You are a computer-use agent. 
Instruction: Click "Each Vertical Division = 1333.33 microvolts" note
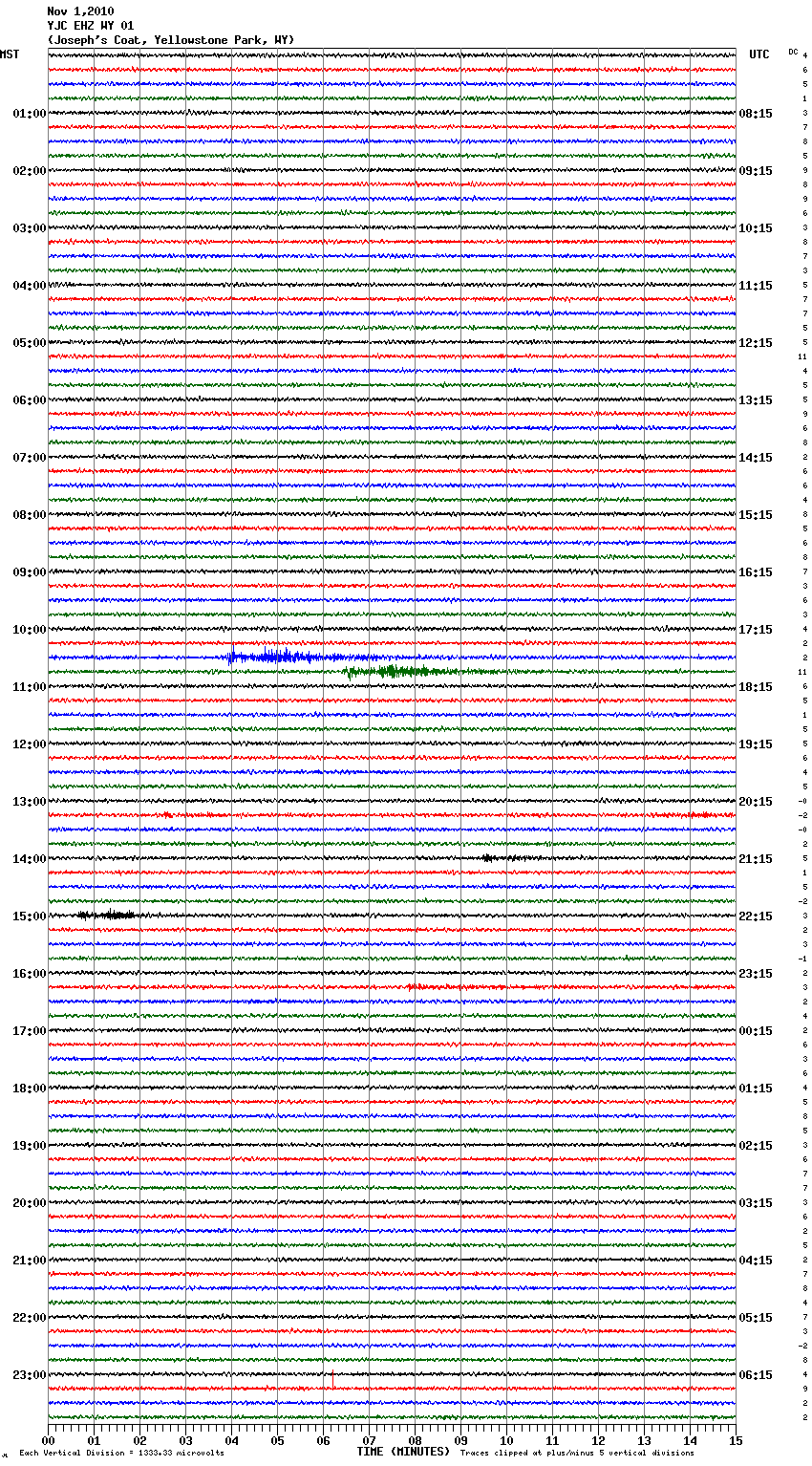(121, 1454)
